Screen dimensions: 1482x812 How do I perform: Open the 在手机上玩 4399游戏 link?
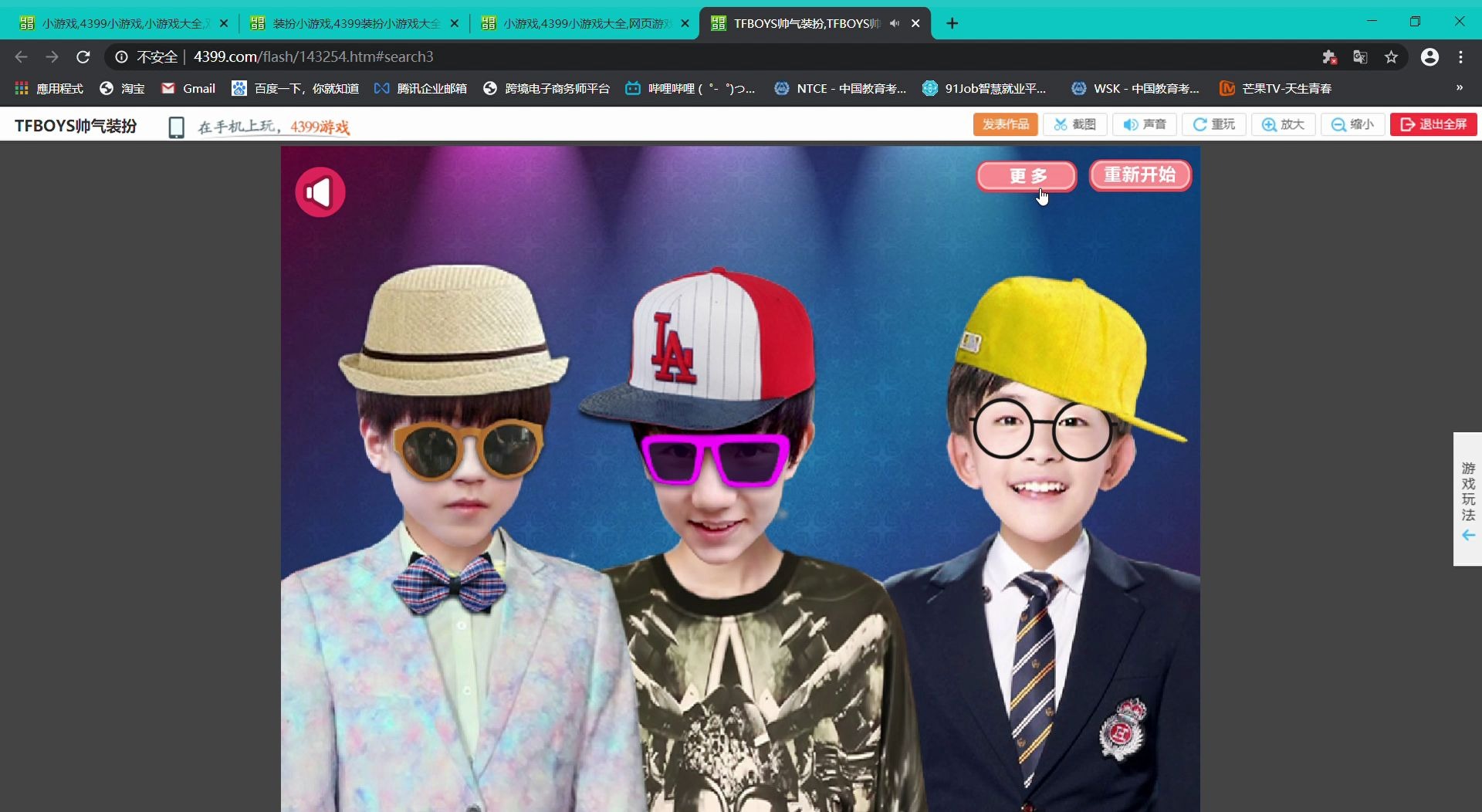coord(274,127)
